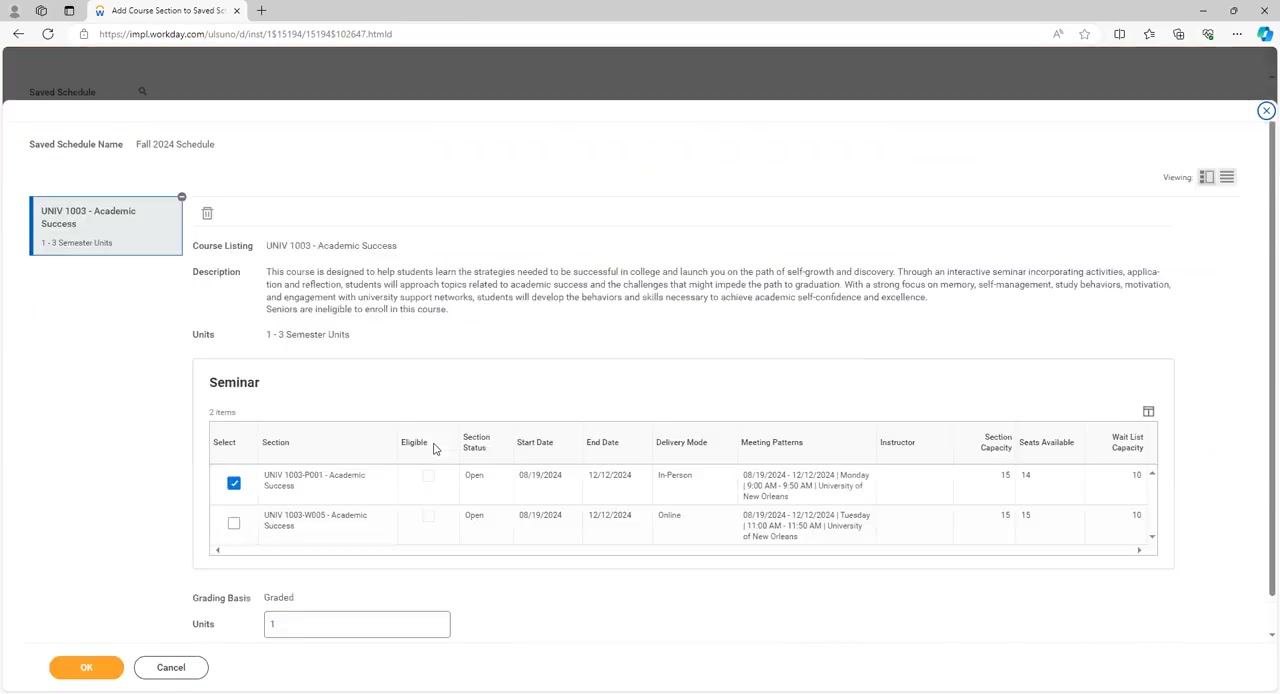This screenshot has height=694, width=1280.
Task: Click the Wait List Capacity column header
Action: point(1127,442)
